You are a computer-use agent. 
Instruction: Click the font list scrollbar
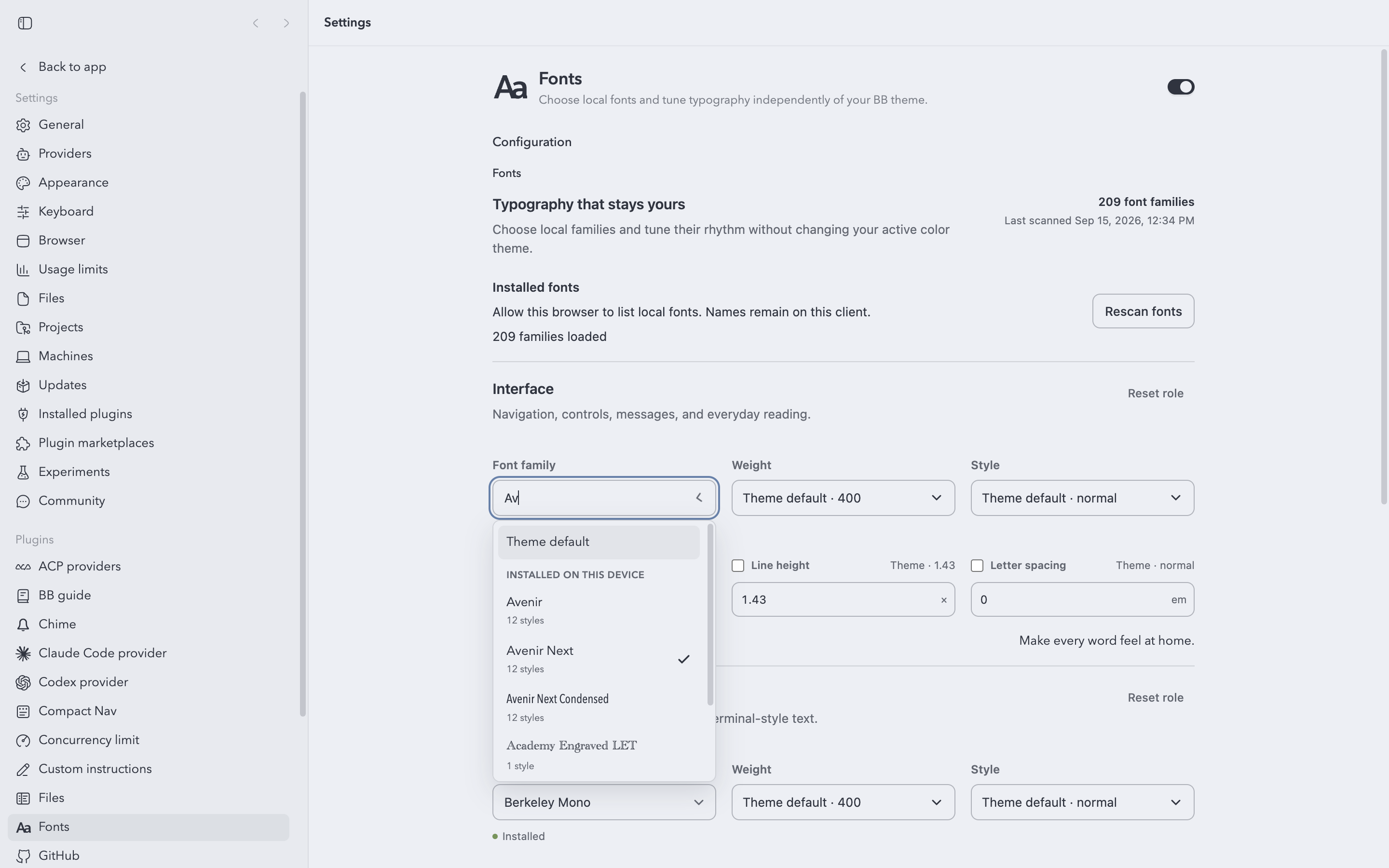tap(710, 614)
